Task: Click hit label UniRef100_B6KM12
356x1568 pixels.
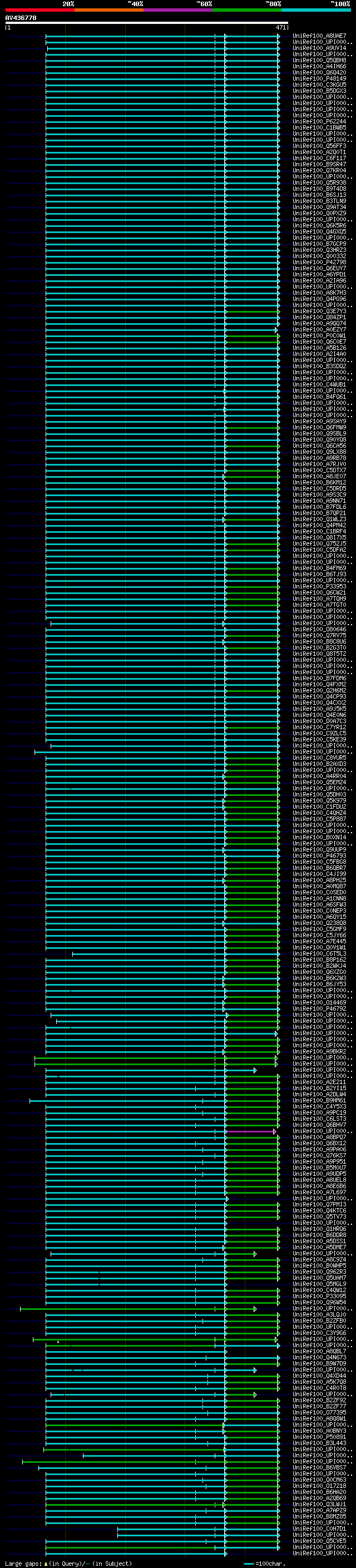Action: 319,483
